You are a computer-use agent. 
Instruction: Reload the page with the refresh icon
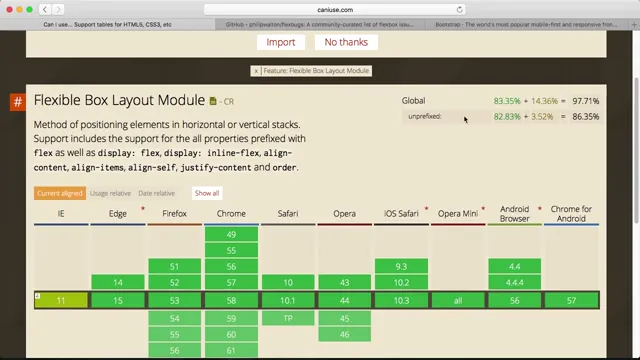460,10
